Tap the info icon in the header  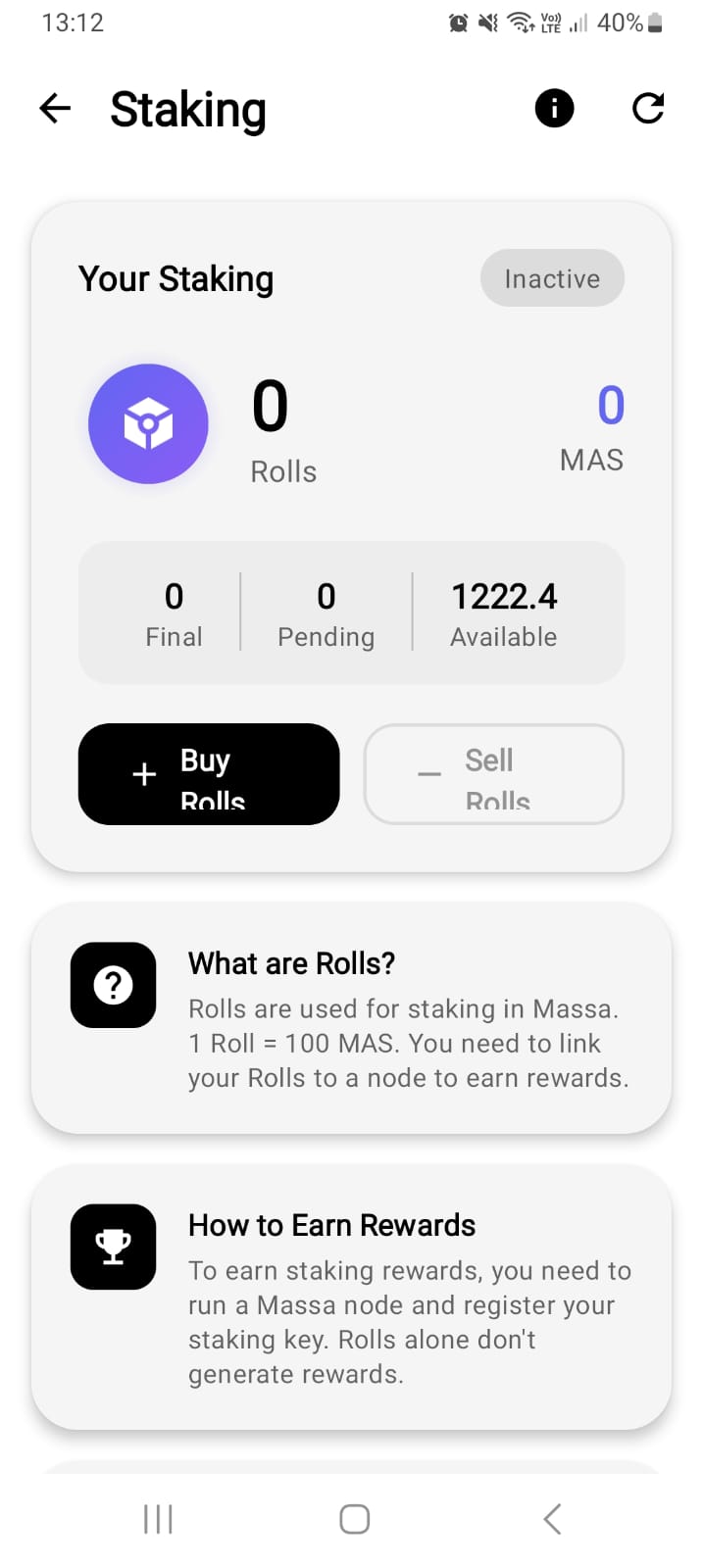click(554, 109)
